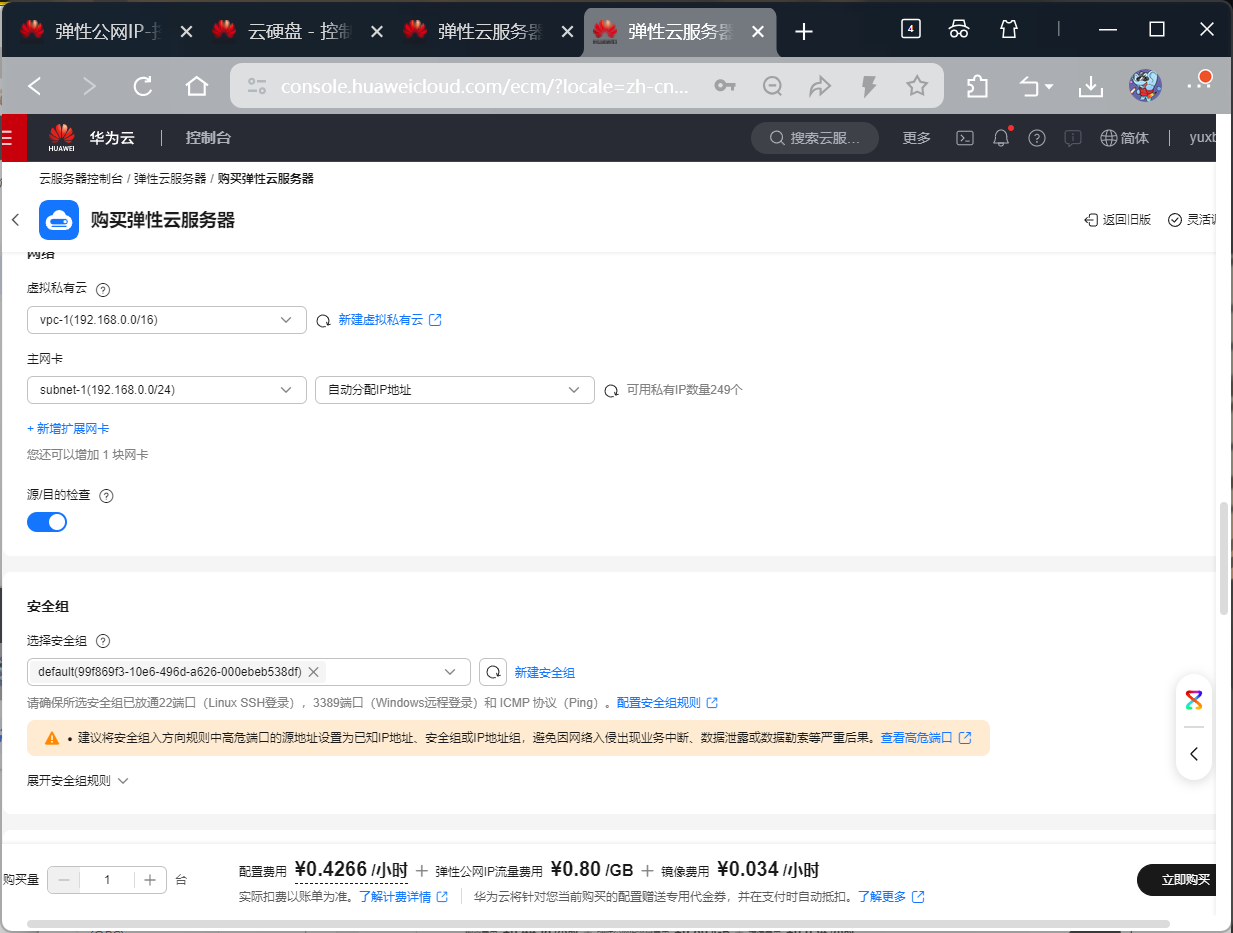Click the browser tab count indicator 4

(910, 29)
